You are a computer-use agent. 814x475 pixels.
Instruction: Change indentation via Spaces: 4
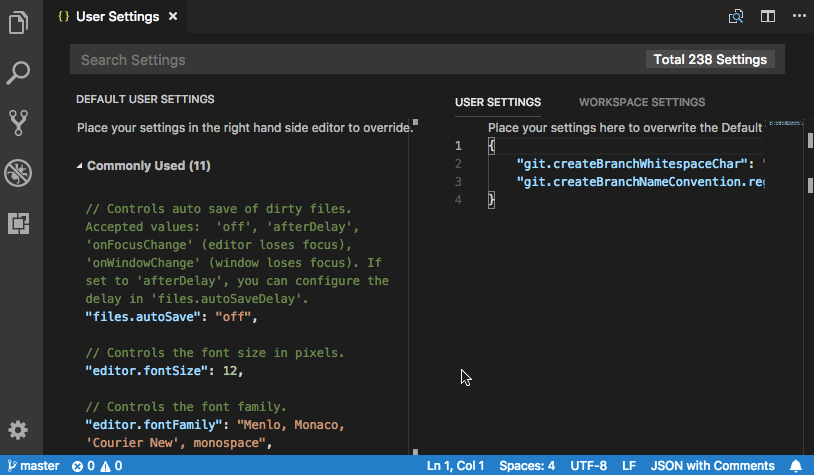[x=527, y=466]
